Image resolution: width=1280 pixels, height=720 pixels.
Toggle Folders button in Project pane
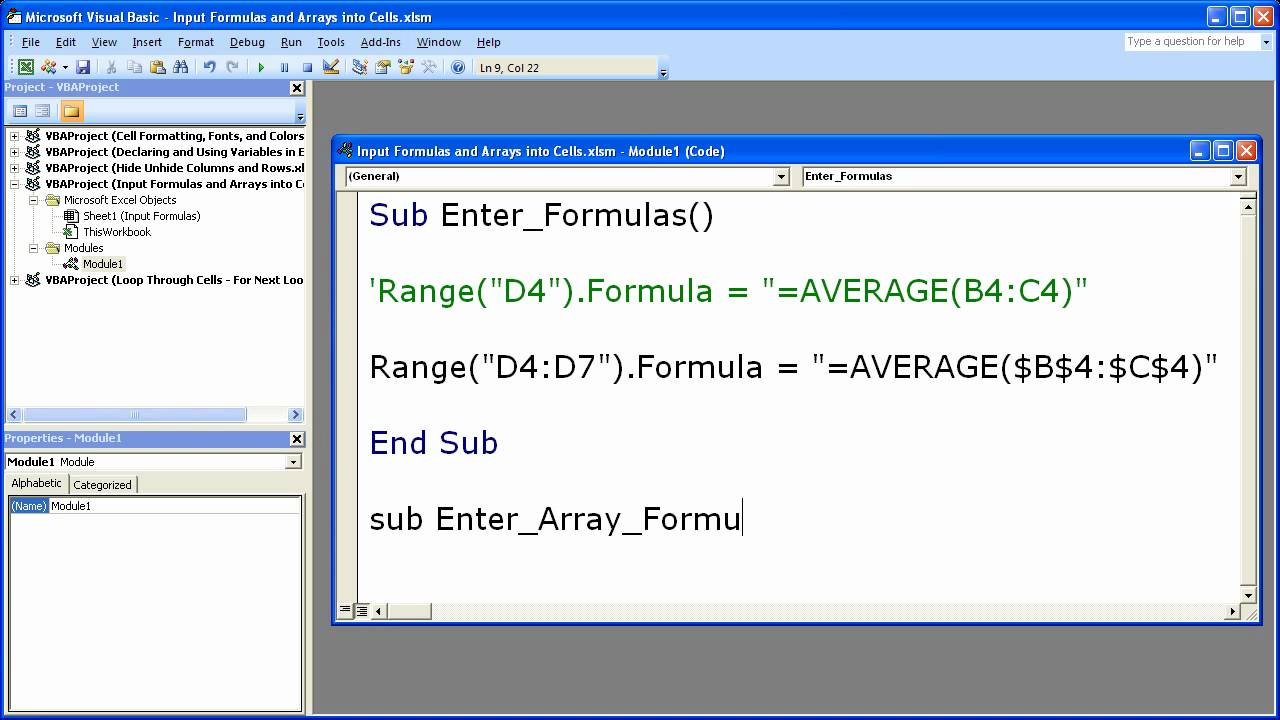coord(72,111)
